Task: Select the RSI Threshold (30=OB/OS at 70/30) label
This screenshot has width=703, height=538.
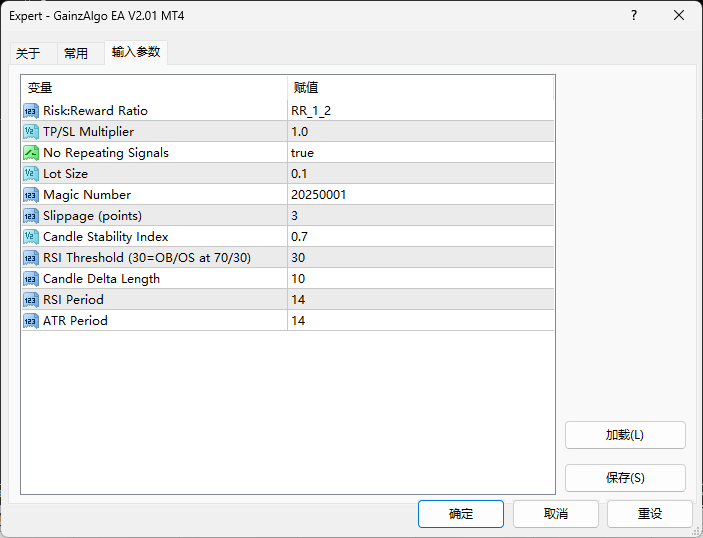Action: (x=147, y=258)
